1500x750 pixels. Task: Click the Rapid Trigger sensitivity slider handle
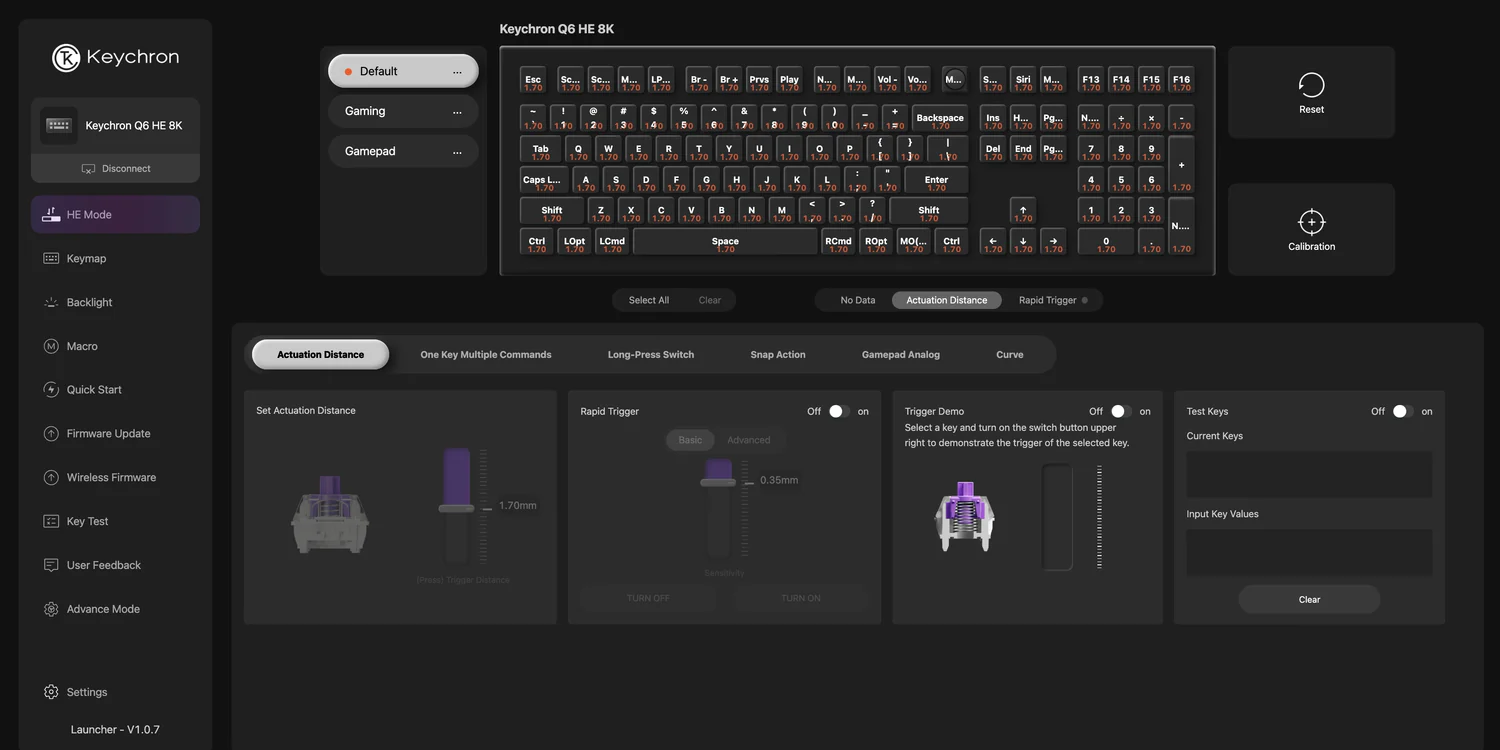[x=718, y=482]
